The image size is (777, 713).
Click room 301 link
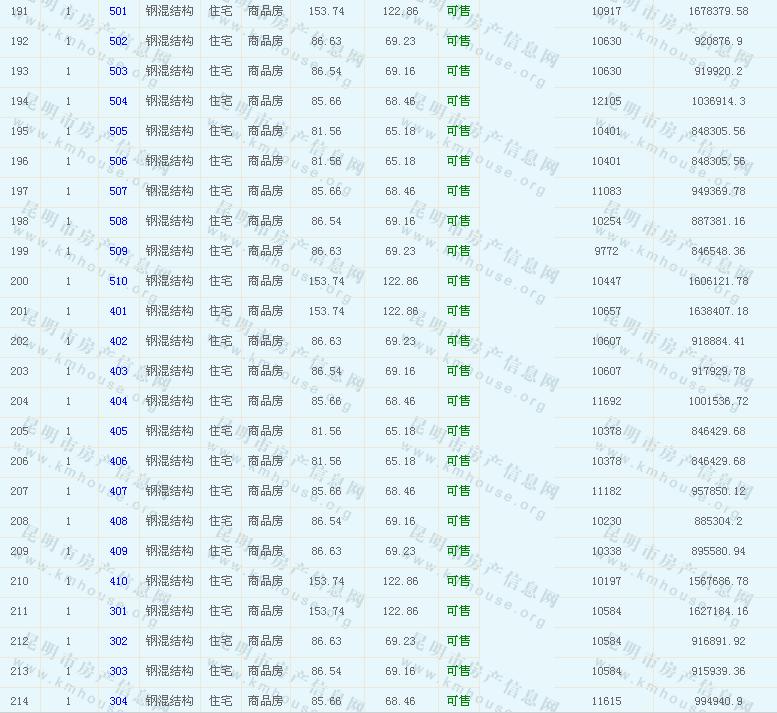click(x=118, y=611)
